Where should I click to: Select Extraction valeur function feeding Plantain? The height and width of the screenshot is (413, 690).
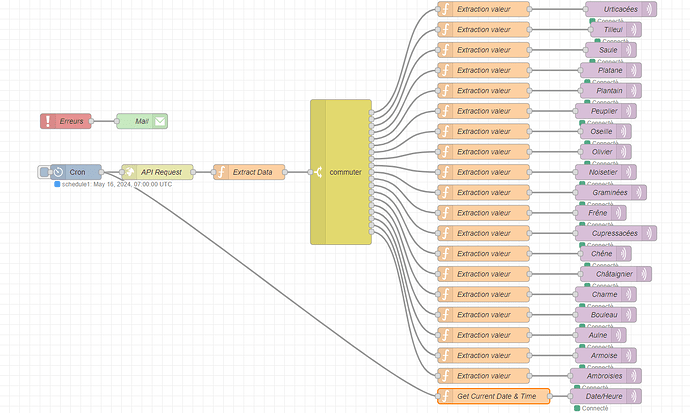[x=484, y=91]
